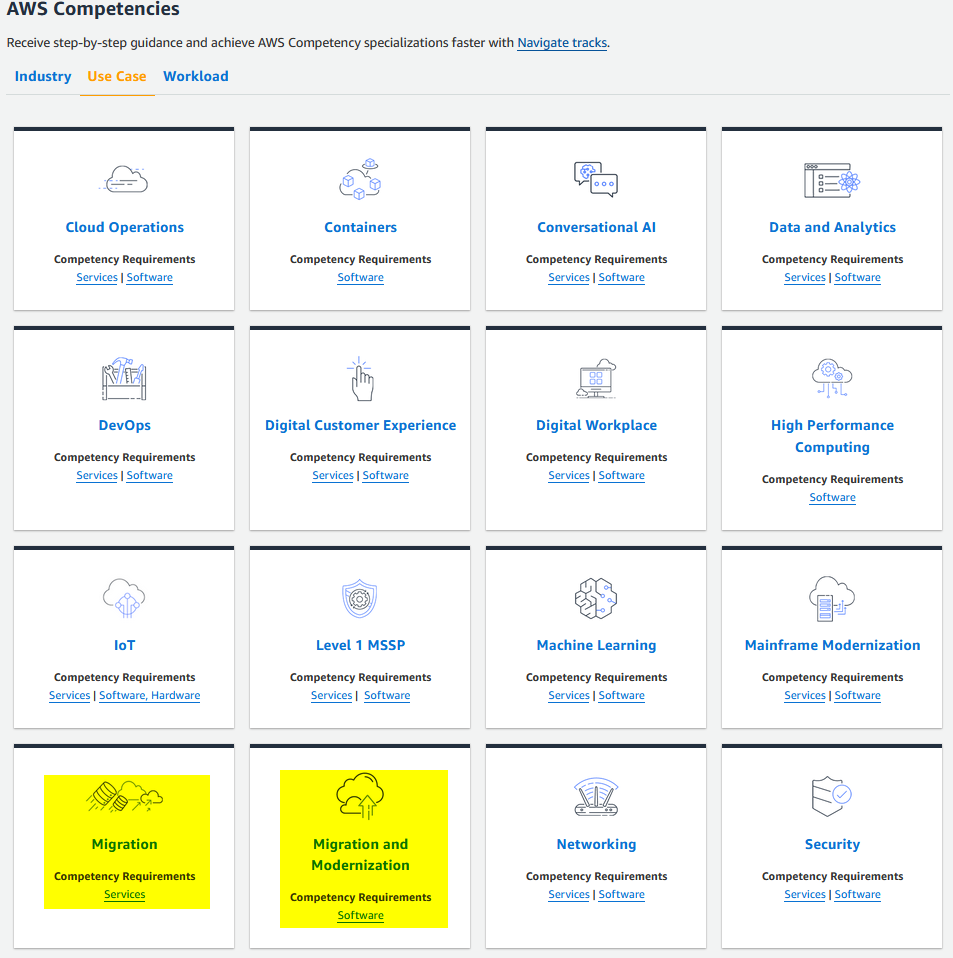
Task: Click the Digital Customer Experience hand icon
Action: coord(360,379)
